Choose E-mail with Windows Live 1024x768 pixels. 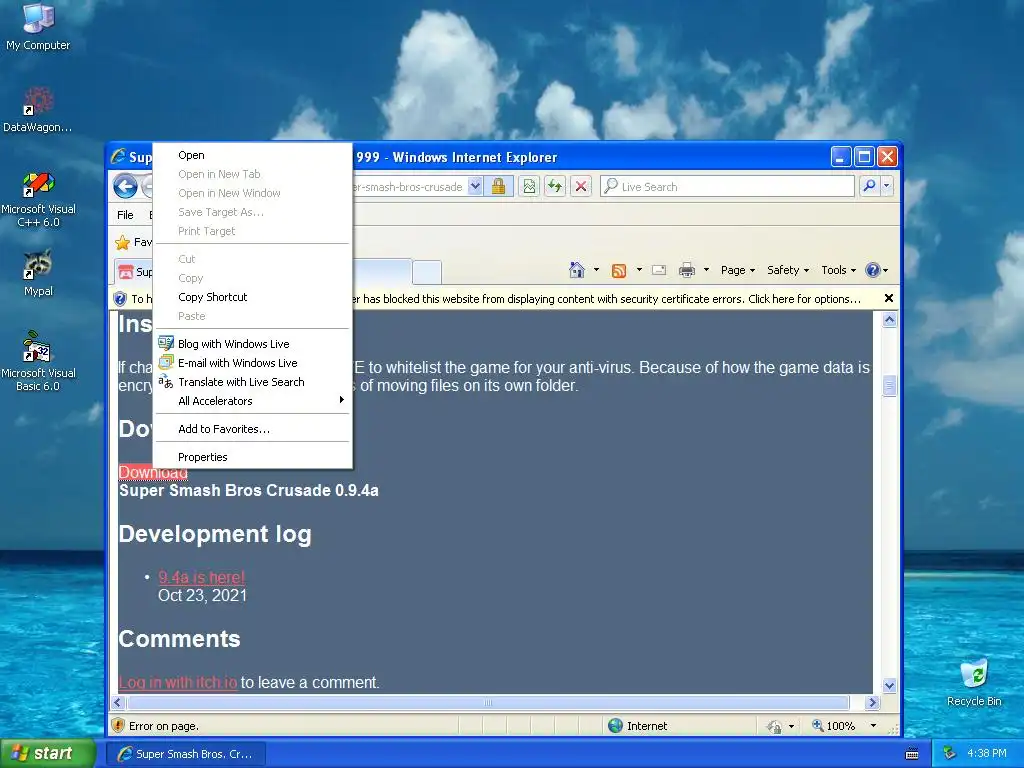click(x=253, y=363)
